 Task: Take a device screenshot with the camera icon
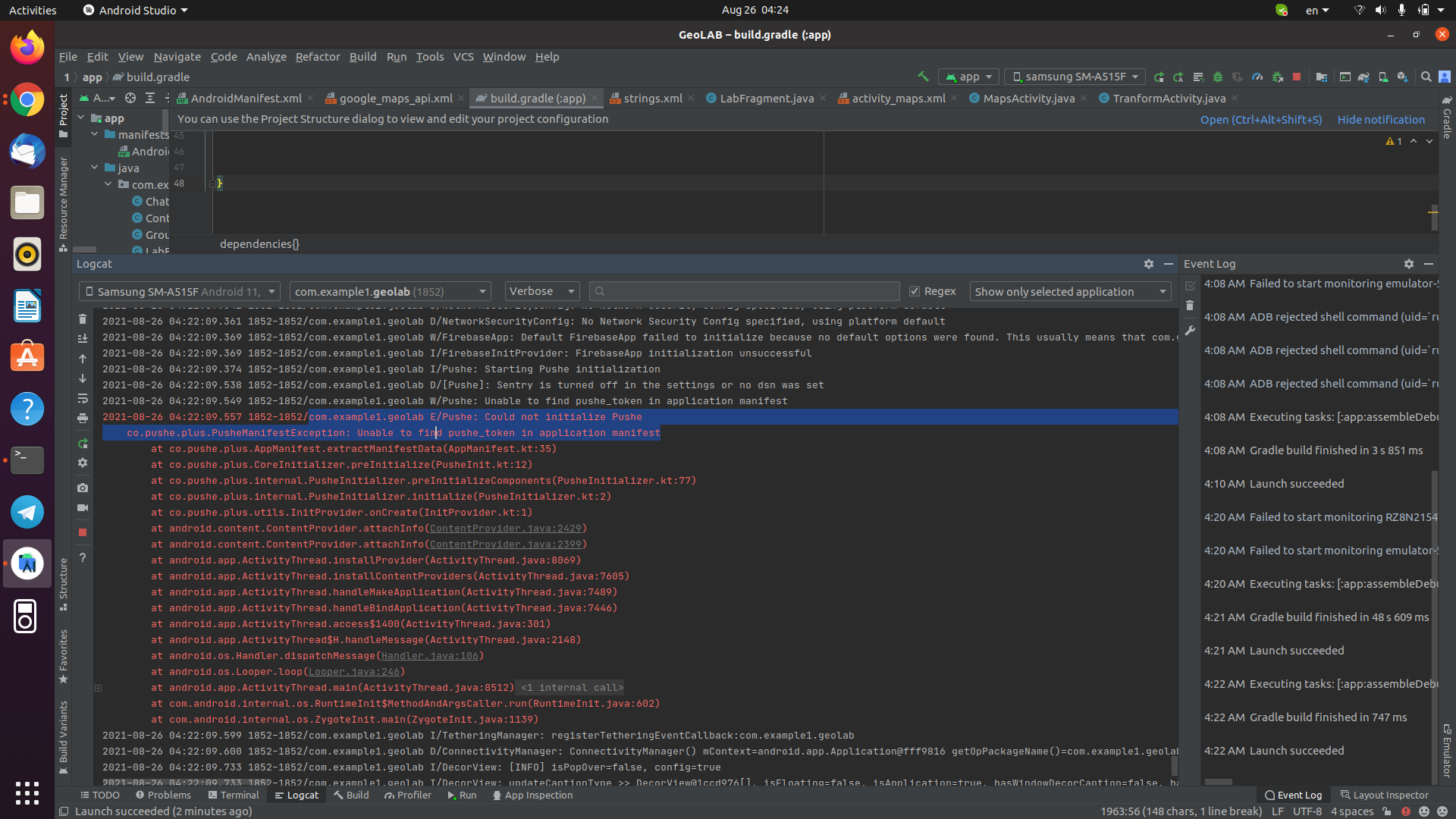pos(82,488)
